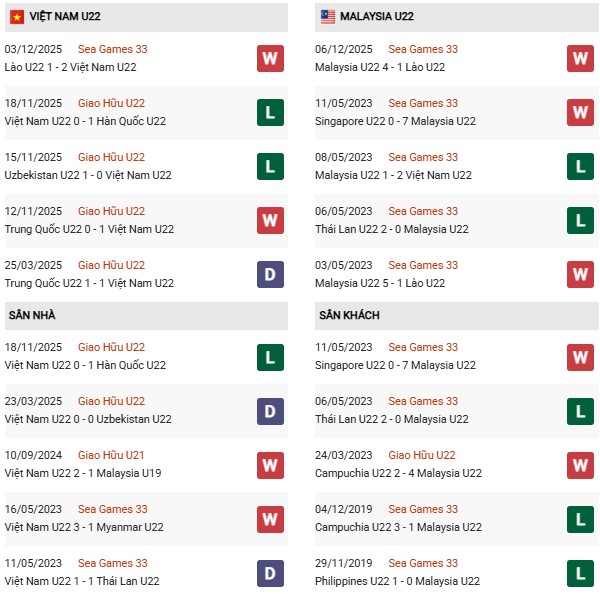This screenshot has height=594, width=600.
Task: Click the Vietnam flag icon
Action: 17,17
